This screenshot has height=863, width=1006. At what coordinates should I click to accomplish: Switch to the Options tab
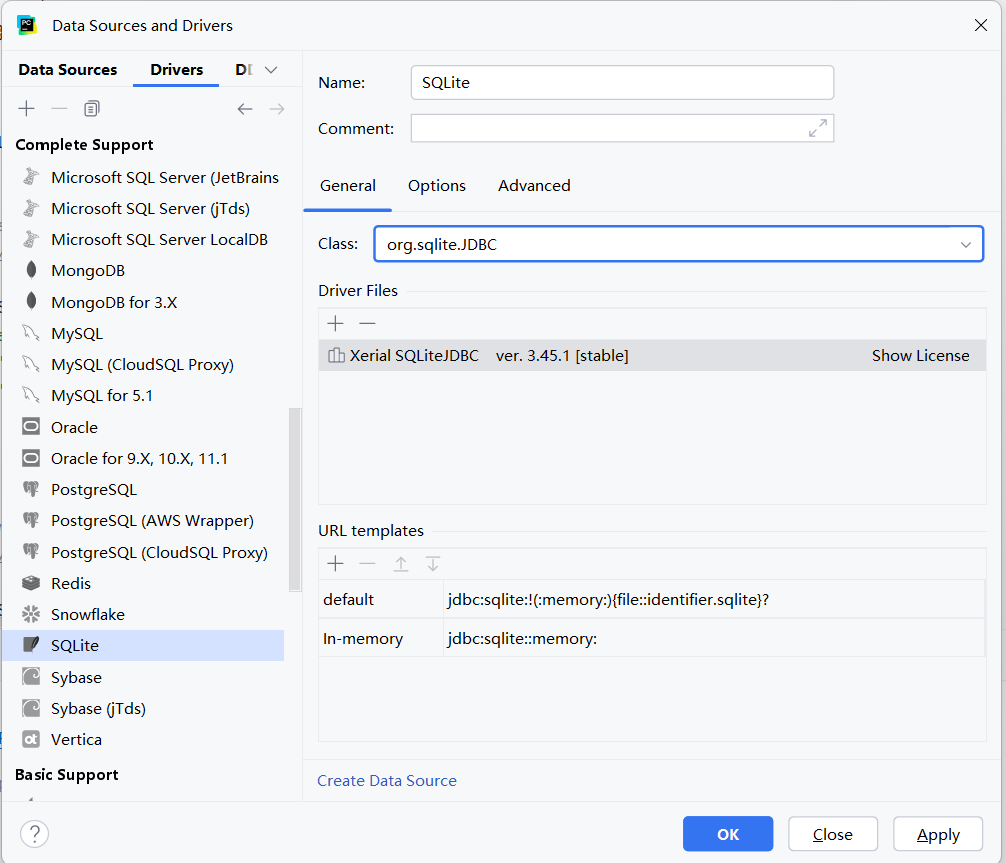point(436,185)
